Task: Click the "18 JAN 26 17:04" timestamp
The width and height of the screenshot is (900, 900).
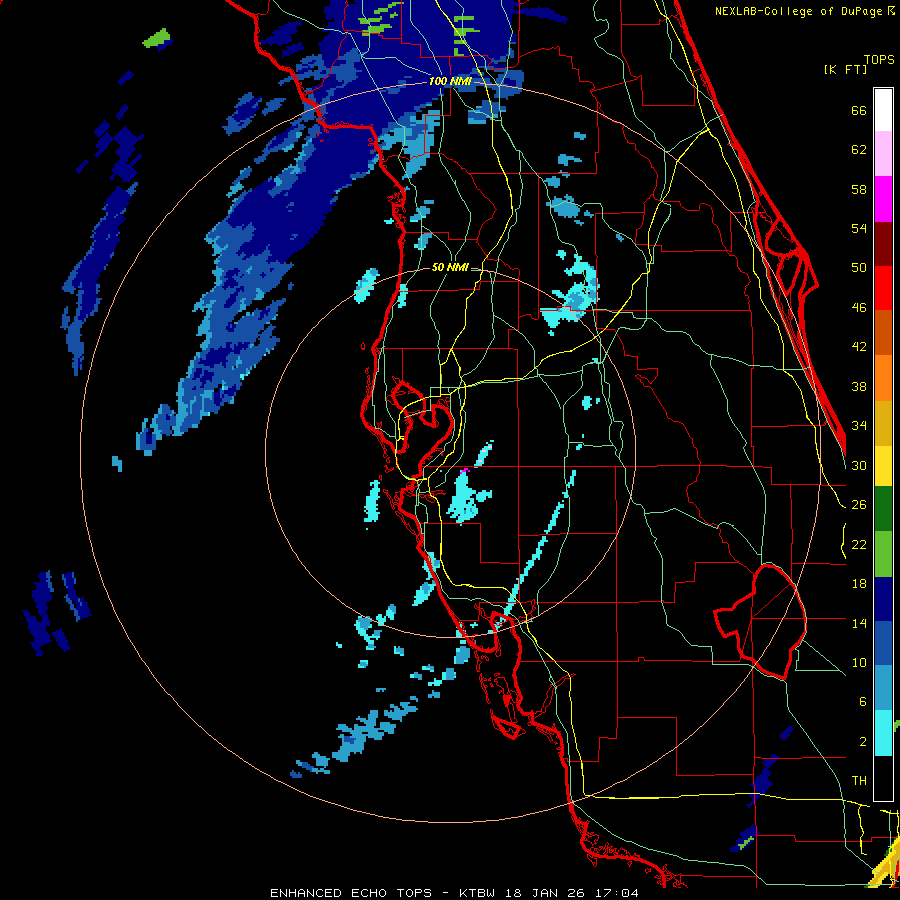Action: click(571, 893)
